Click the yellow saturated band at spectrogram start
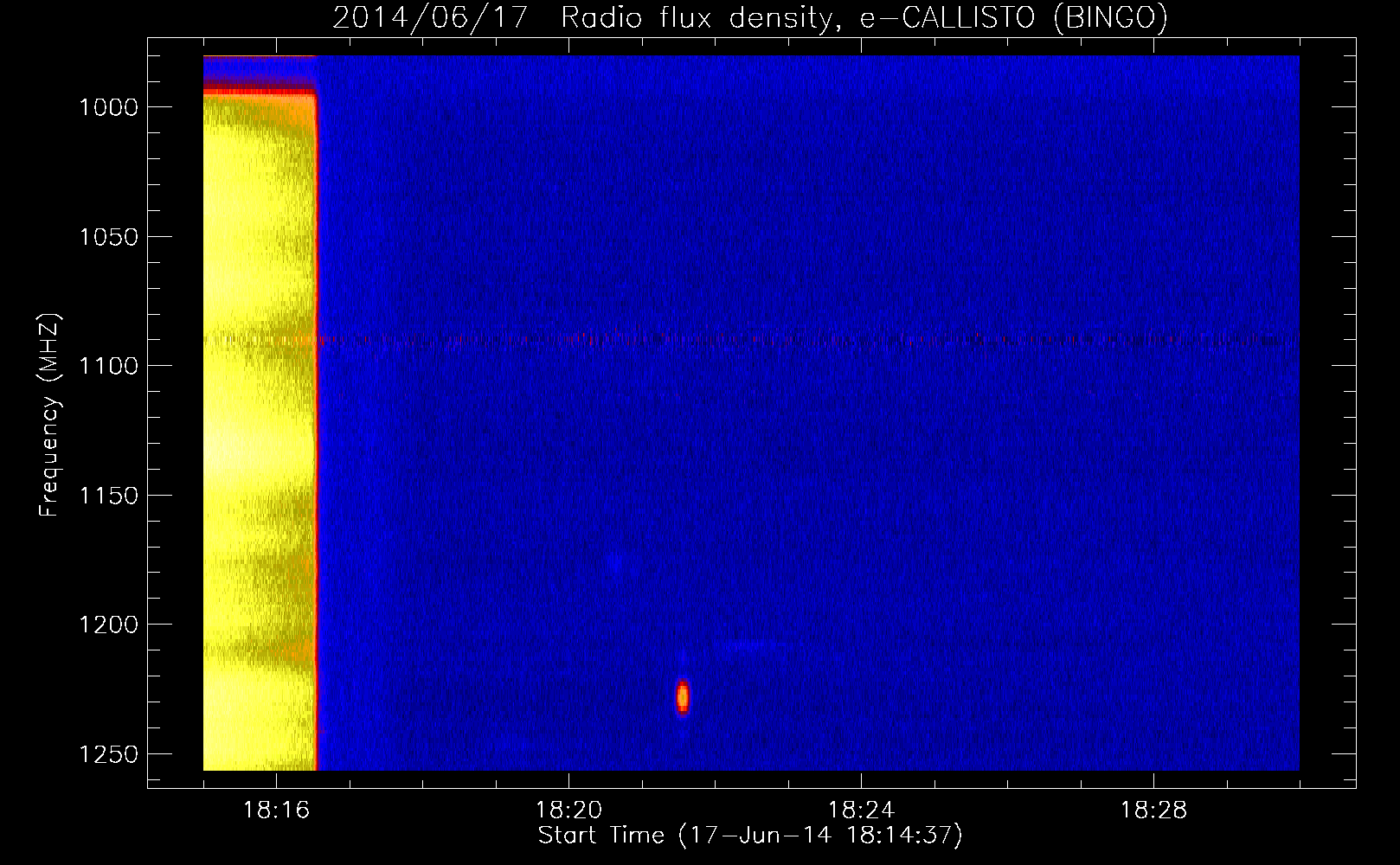This screenshot has width=1400, height=865. (260, 432)
